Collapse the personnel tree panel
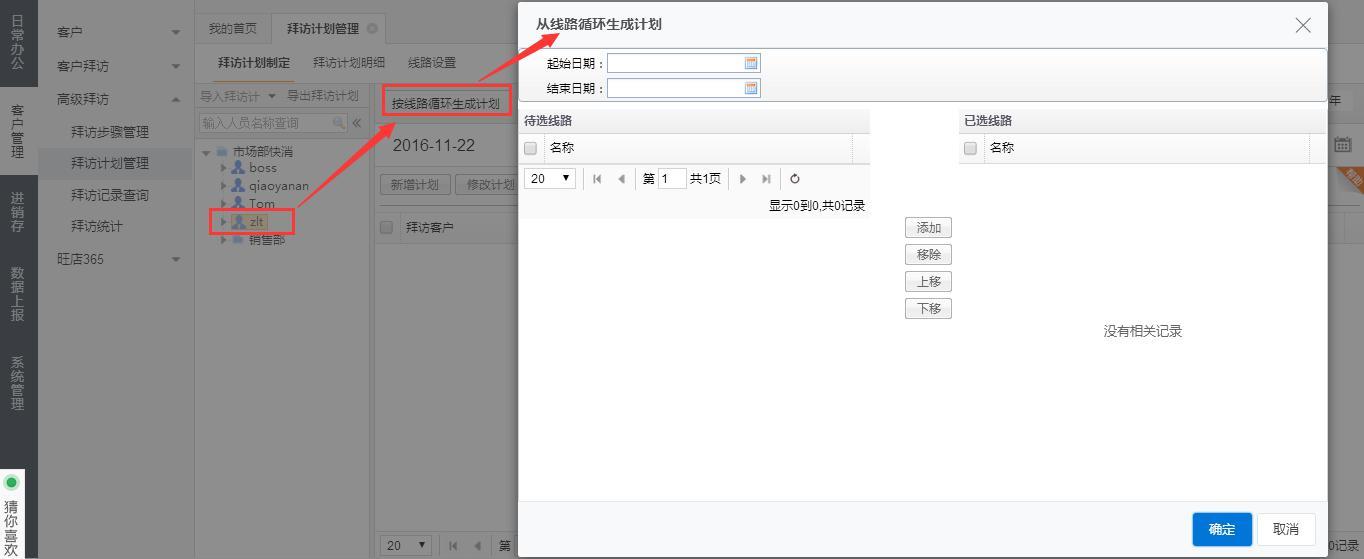This screenshot has width=1364, height=559. tap(356, 123)
